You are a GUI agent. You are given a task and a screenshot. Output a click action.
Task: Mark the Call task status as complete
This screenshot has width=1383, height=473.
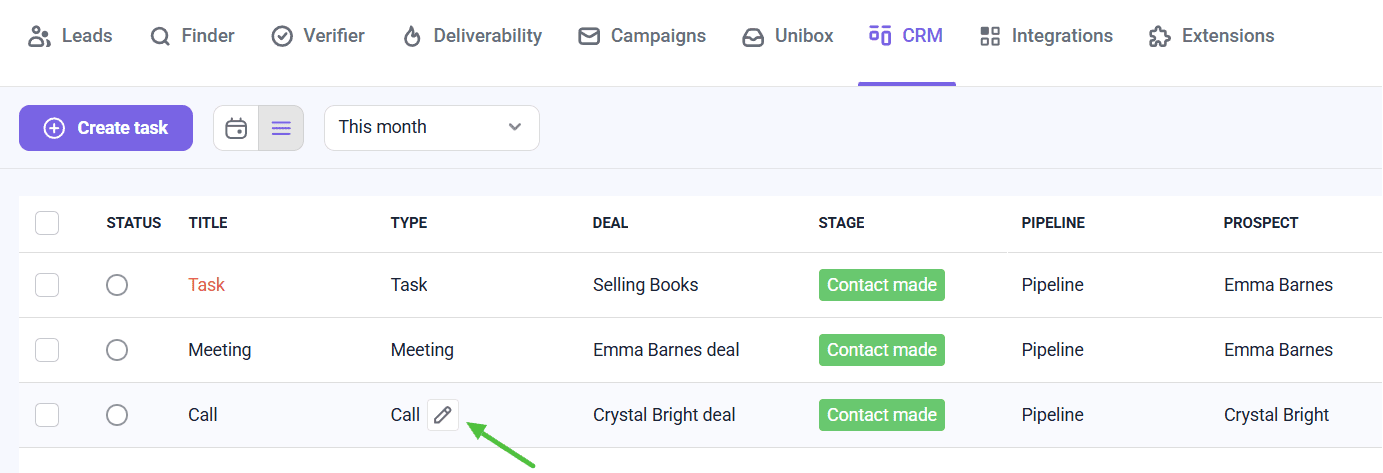(117, 415)
